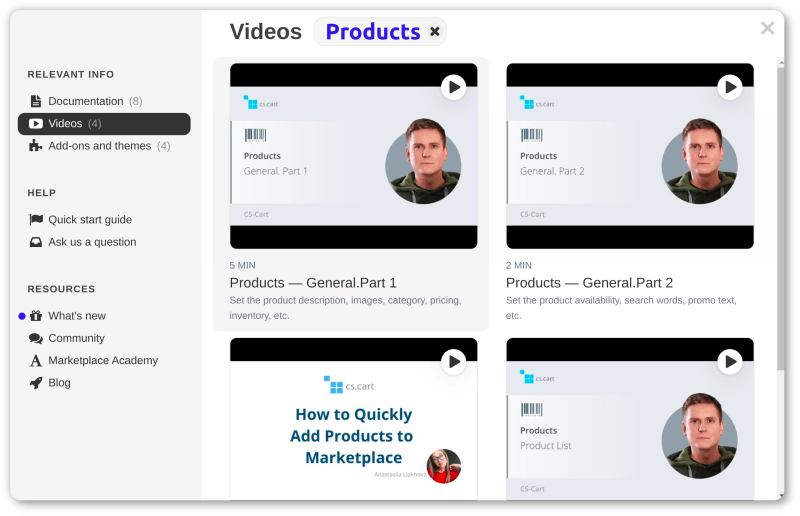
Task: Open the Documentation section
Action: click(x=86, y=101)
